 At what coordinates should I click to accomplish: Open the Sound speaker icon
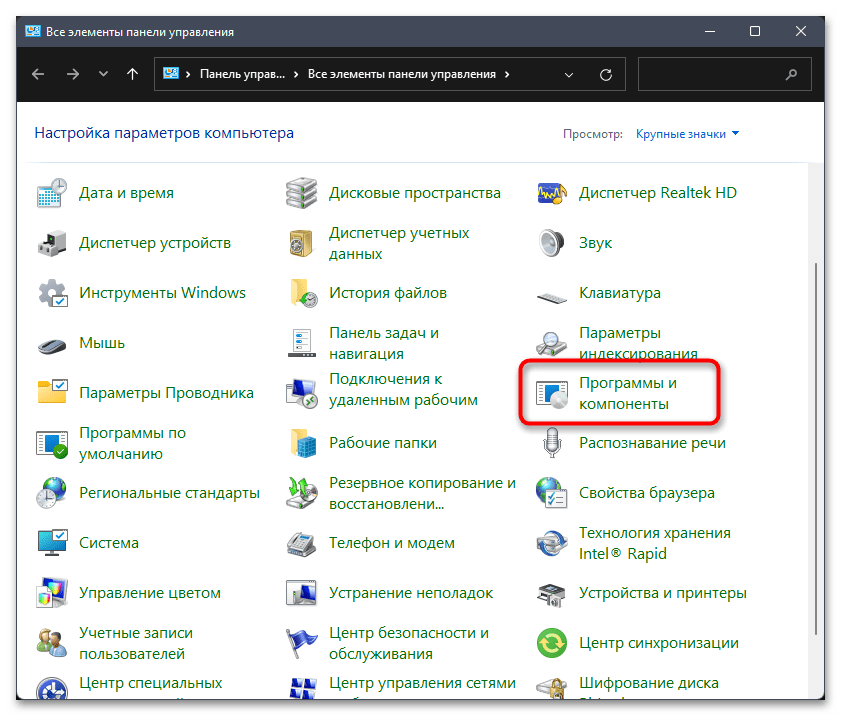click(x=552, y=243)
